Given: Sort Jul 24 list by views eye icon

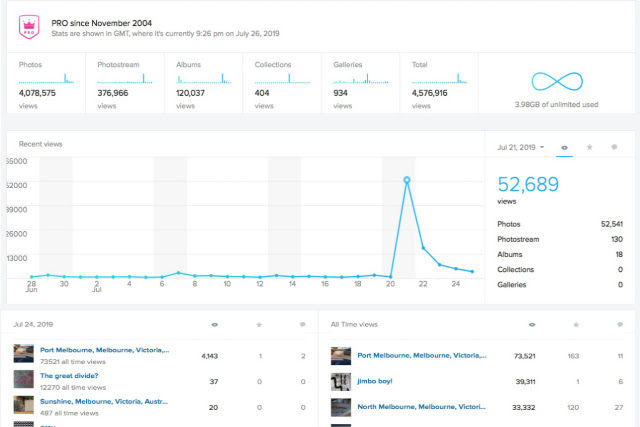Looking at the screenshot, I should pyautogui.click(x=215, y=325).
